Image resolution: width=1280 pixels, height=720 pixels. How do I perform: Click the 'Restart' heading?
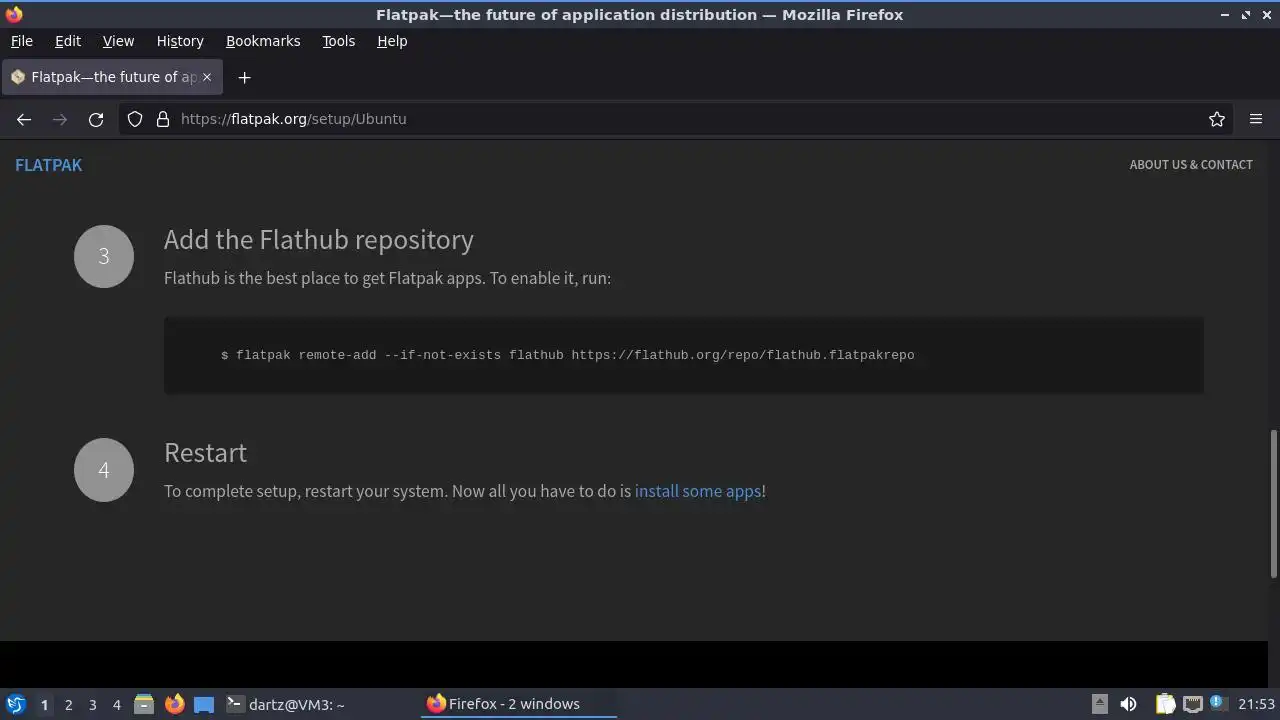205,453
